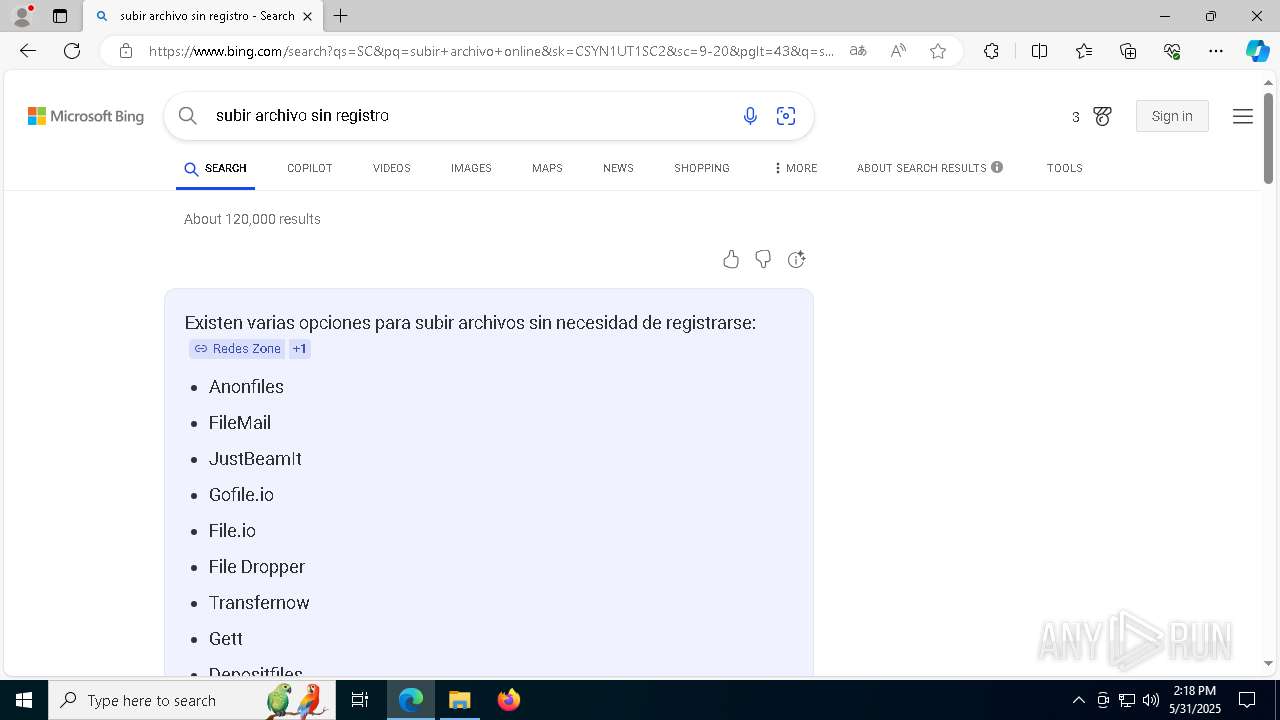Open the TOOLS option
The width and height of the screenshot is (1280, 720).
(x=1064, y=168)
